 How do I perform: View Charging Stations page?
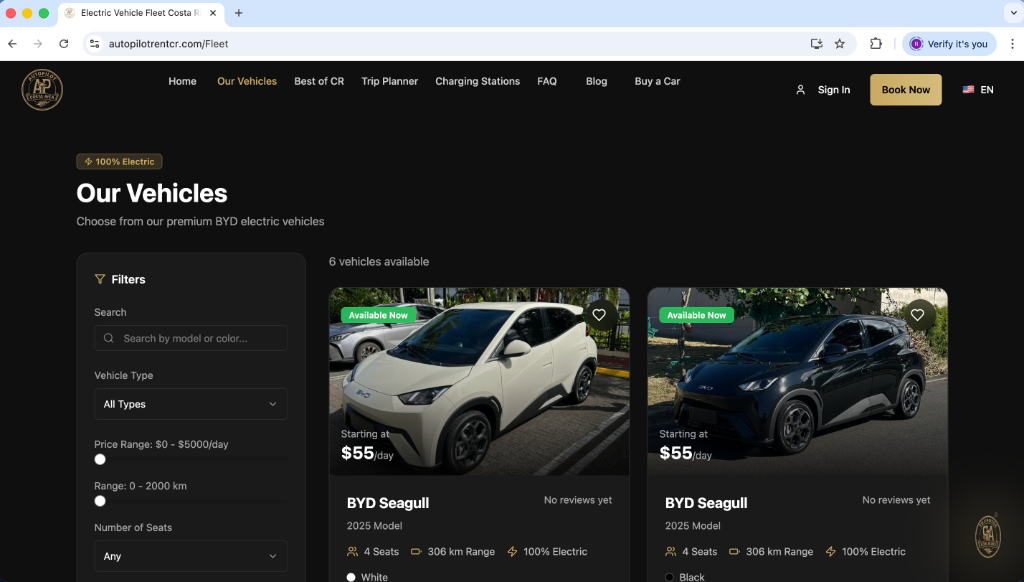coord(477,82)
